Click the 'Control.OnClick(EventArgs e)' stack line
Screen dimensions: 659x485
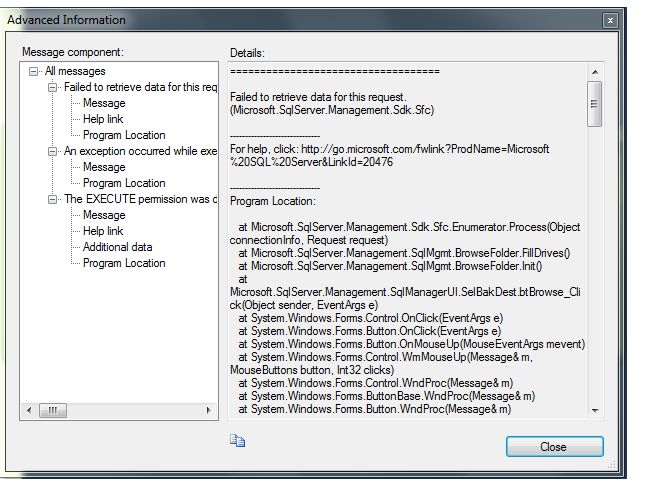371,318
